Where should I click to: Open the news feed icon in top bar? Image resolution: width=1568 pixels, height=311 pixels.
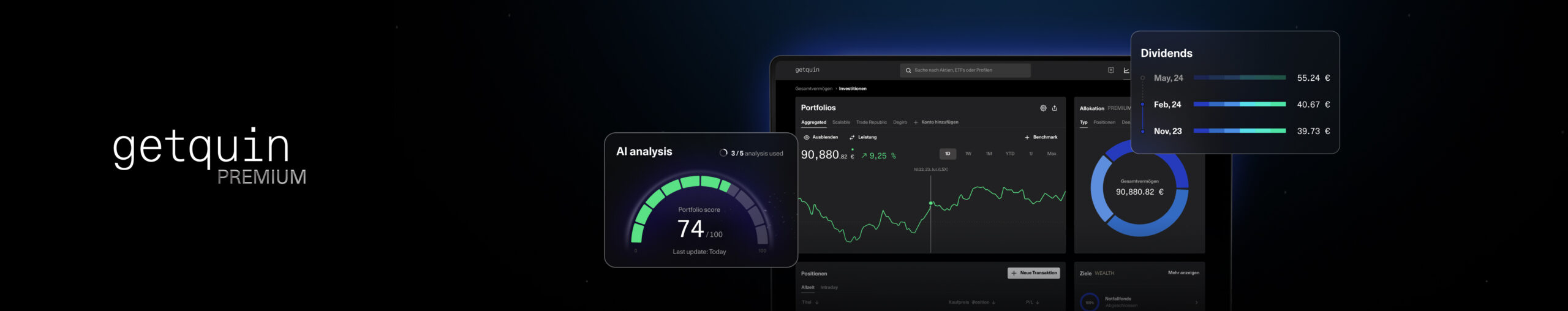[1111, 70]
